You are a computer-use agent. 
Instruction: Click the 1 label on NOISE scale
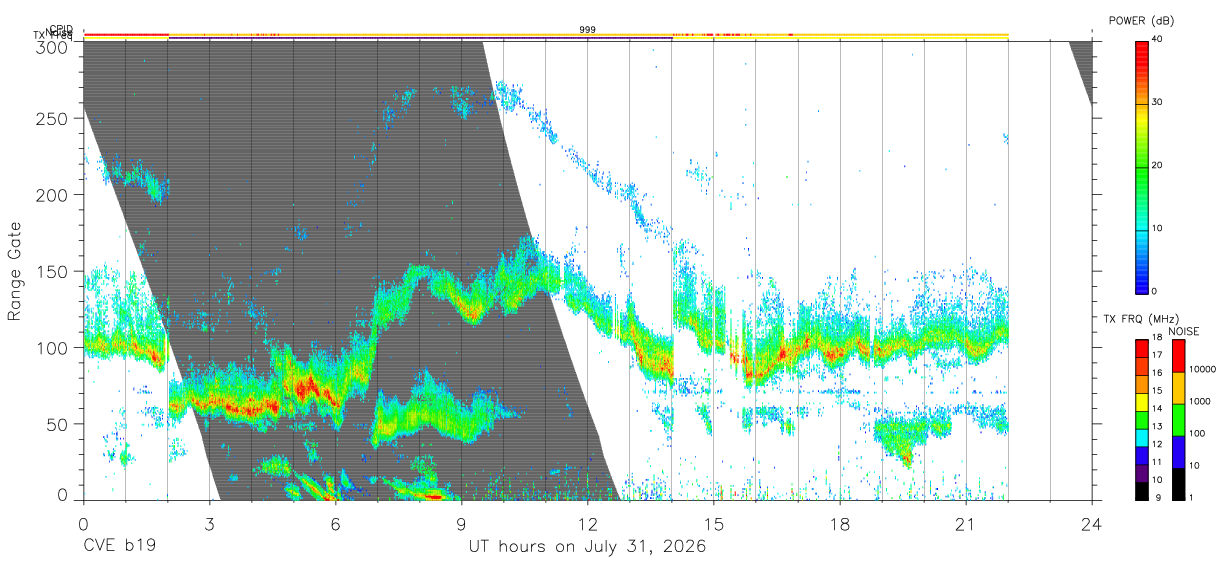tap(1193, 498)
